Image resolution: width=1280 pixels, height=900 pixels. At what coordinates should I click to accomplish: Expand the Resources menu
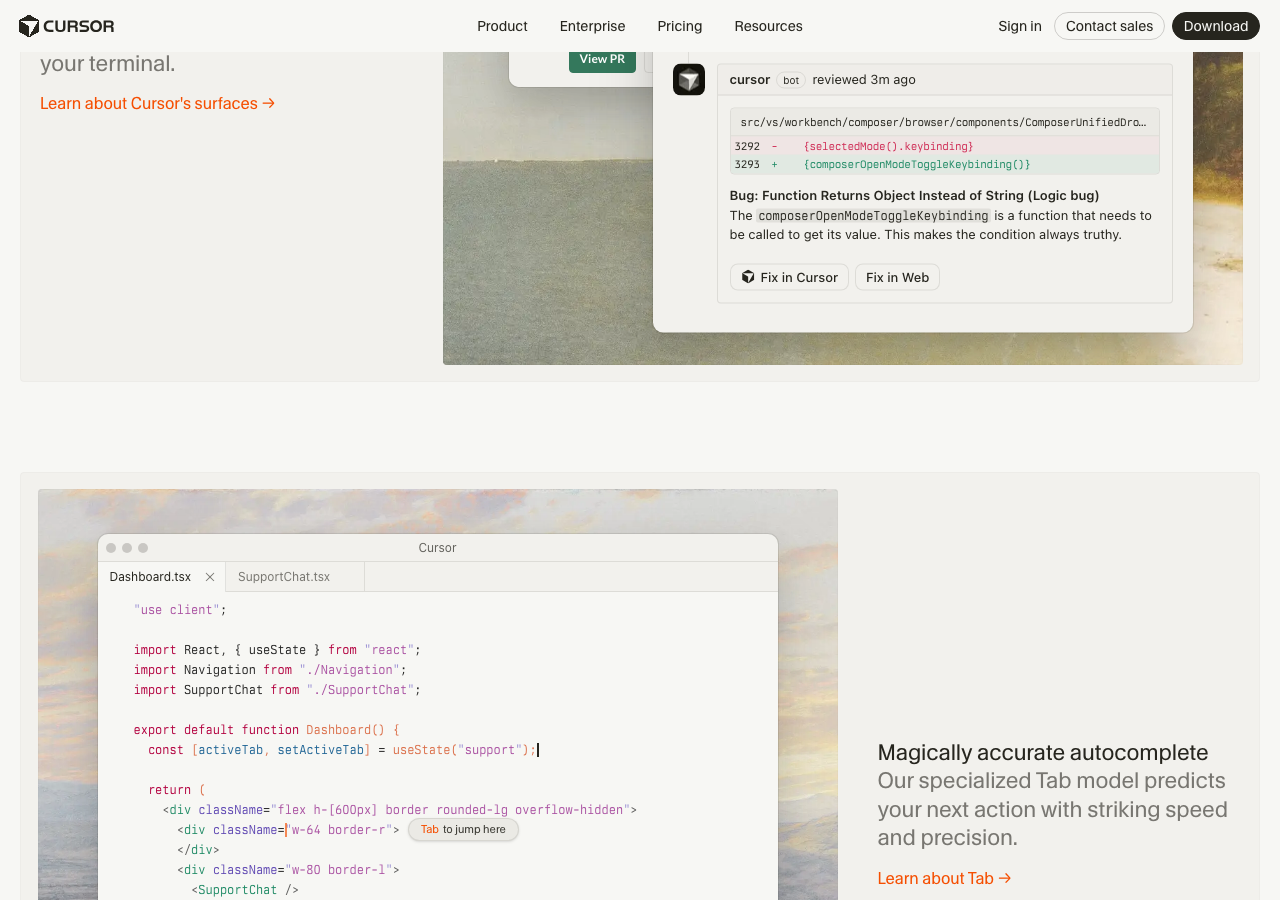coord(768,26)
